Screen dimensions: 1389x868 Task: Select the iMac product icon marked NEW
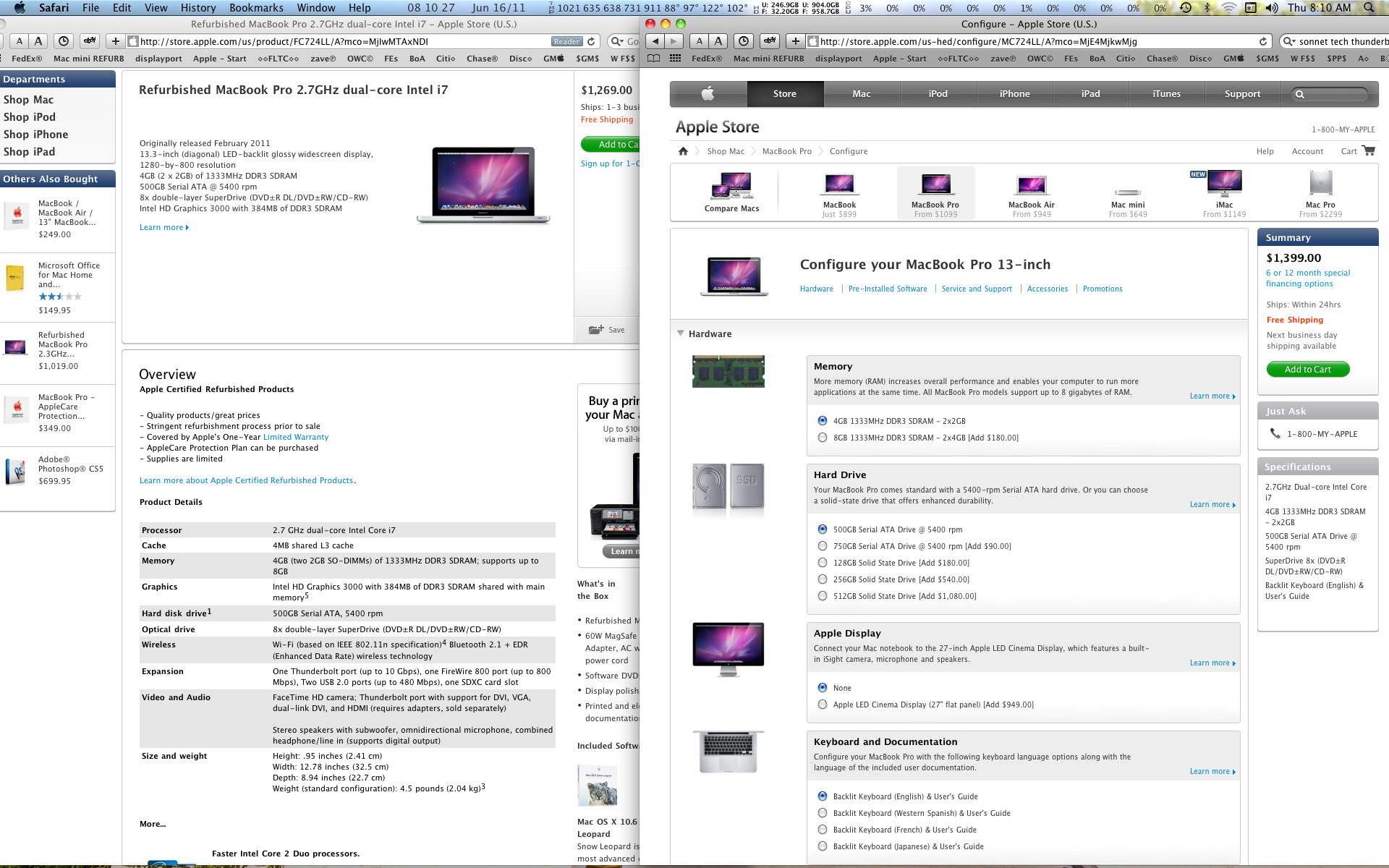pos(1224,183)
